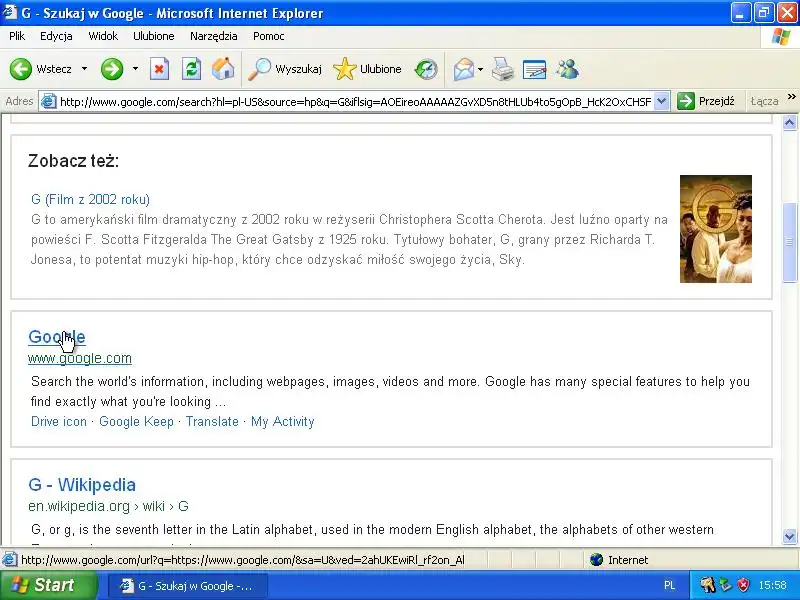800x600 pixels.
Task: Click the 15:58 system clock
Action: (x=772, y=585)
